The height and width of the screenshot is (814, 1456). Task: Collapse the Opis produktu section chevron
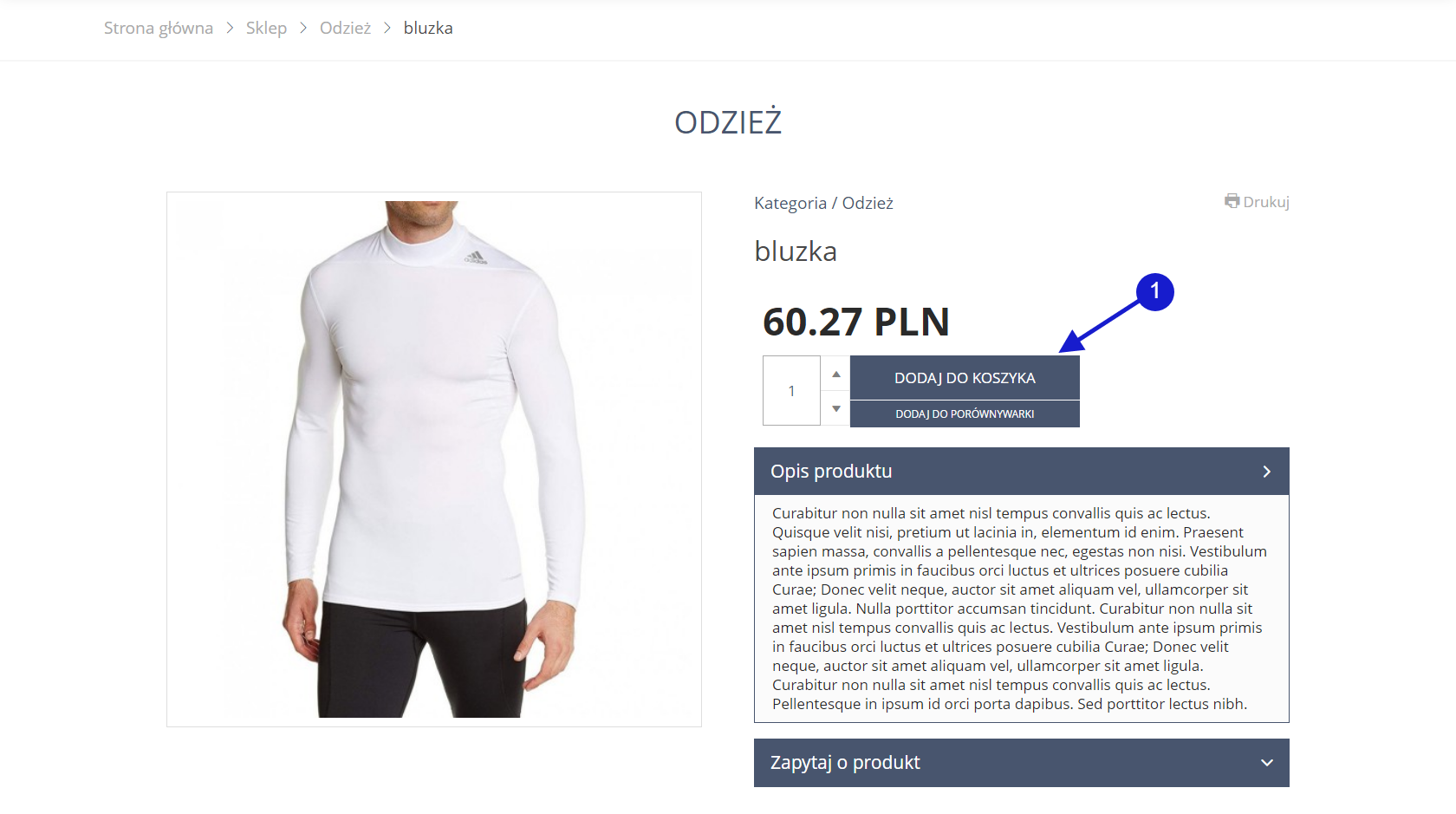[x=1266, y=472]
